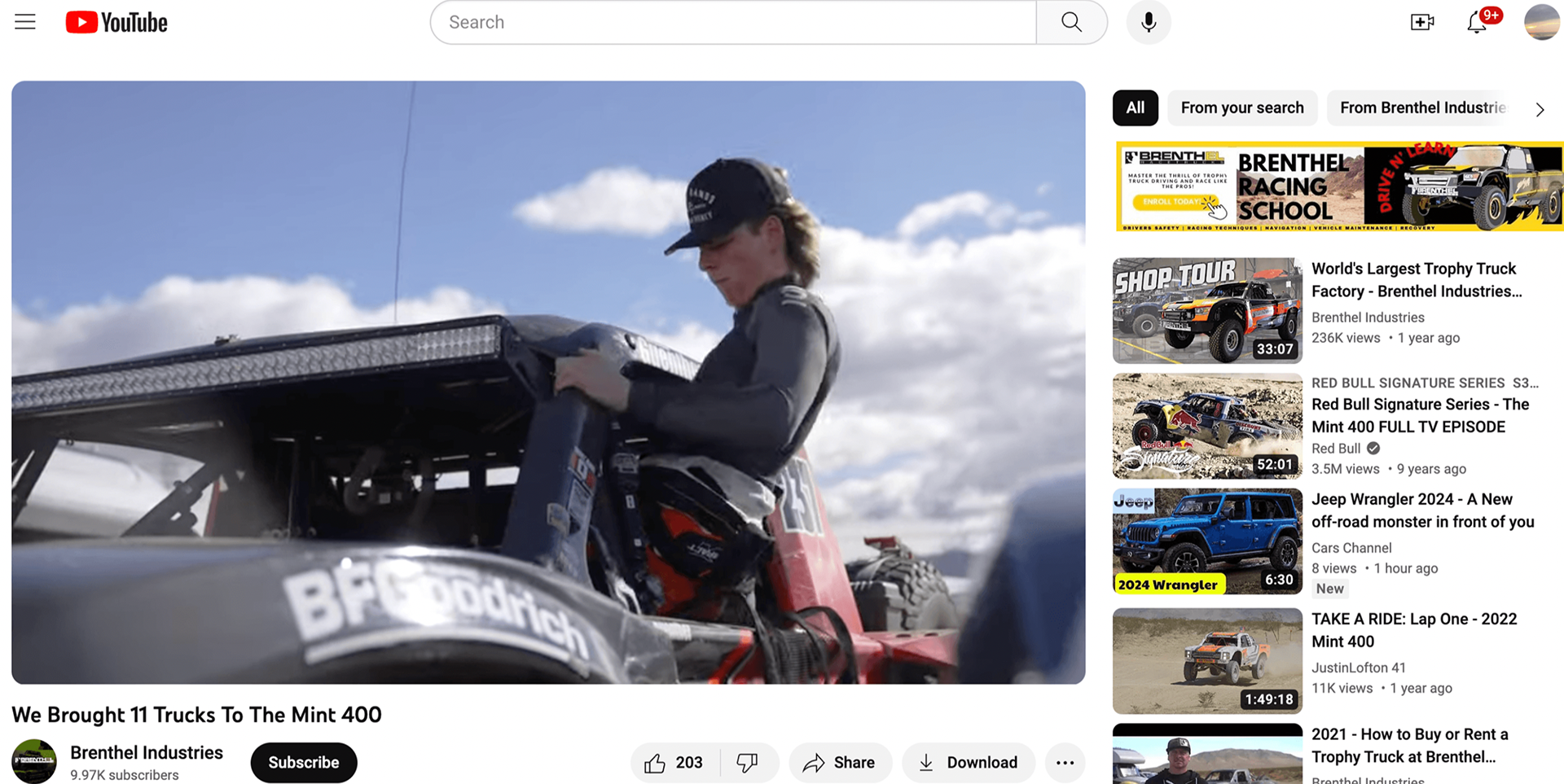Viewport: 1564px width, 784px height.
Task: Share the video
Action: click(x=840, y=763)
